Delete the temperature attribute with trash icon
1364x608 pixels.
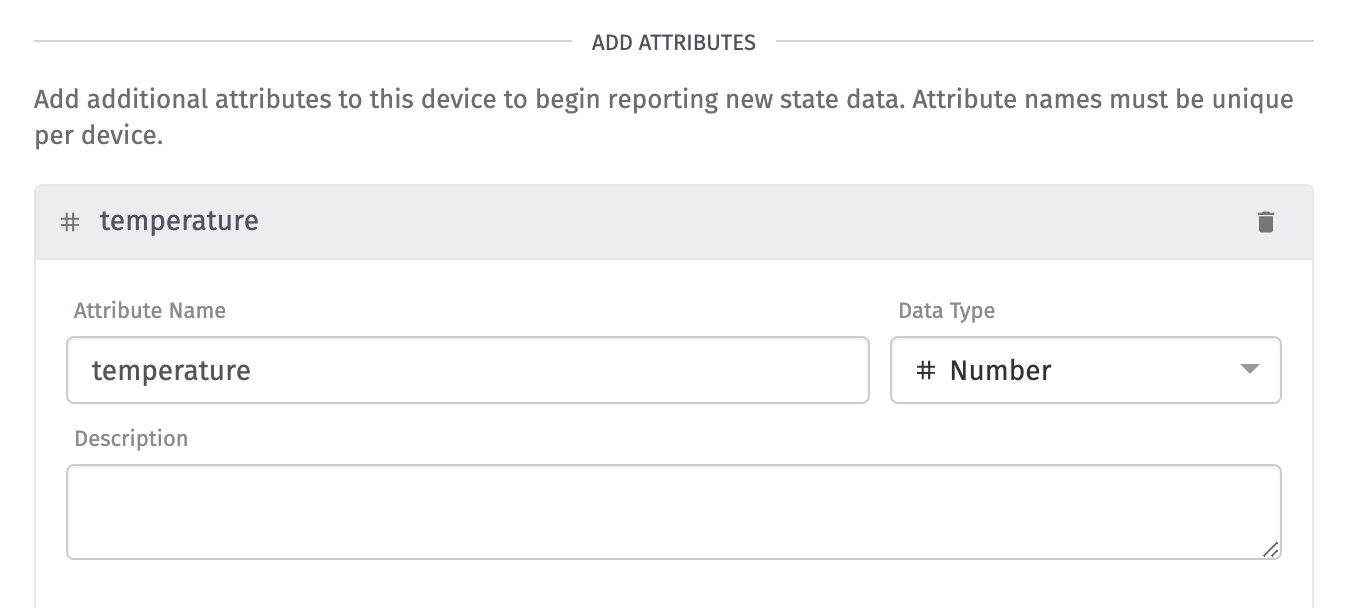(1265, 222)
